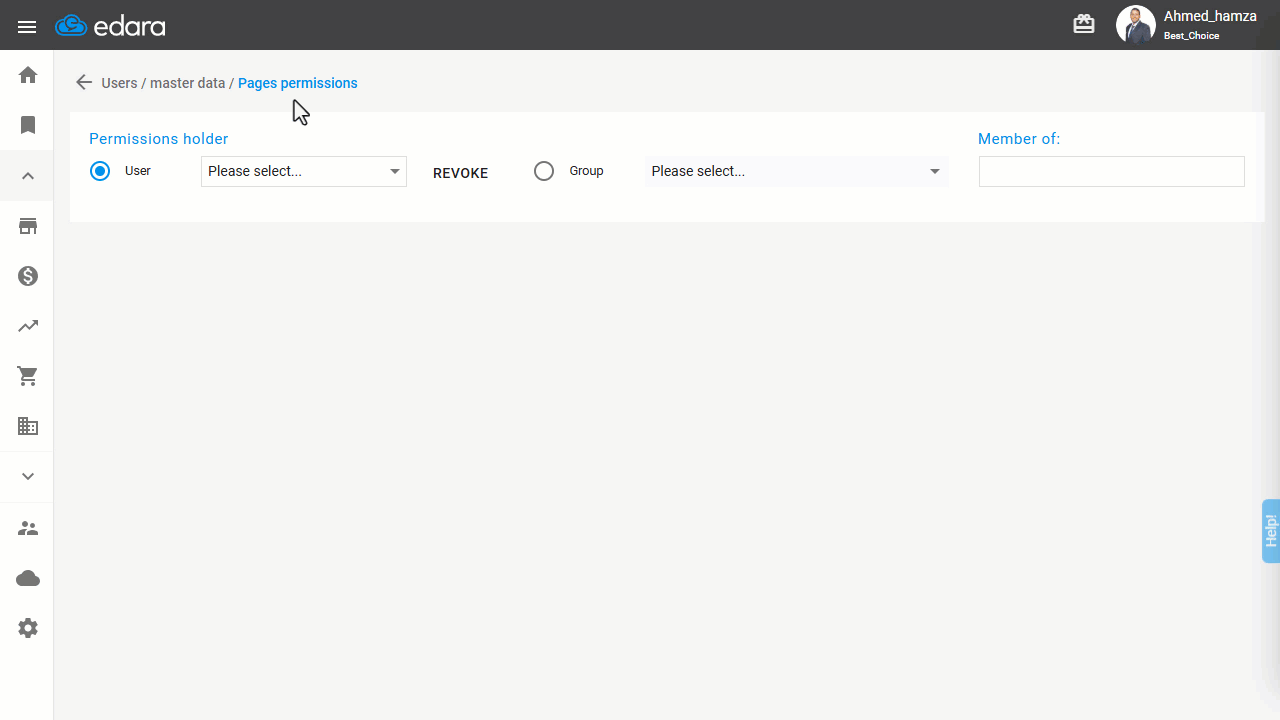Open the Help! side tab
1280x720 pixels.
1271,531
